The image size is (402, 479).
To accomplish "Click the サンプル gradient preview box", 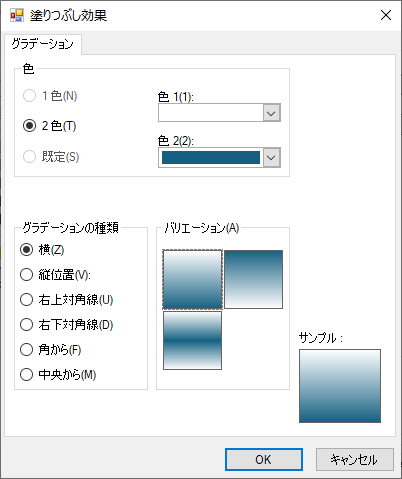I will coord(340,386).
